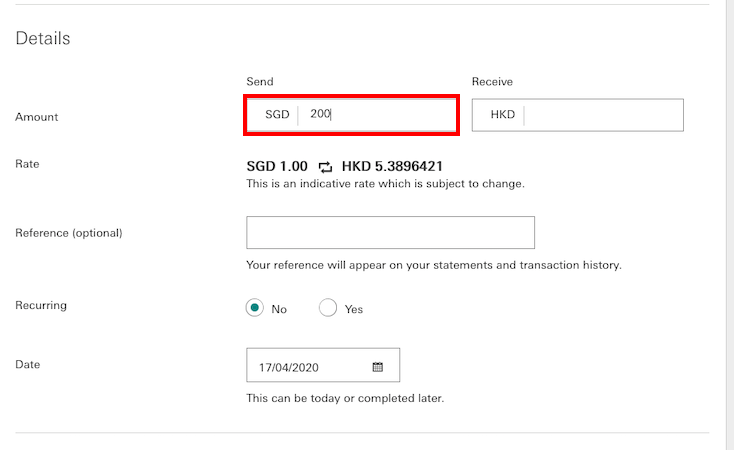
Task: Click the Send column label
Action: [260, 81]
